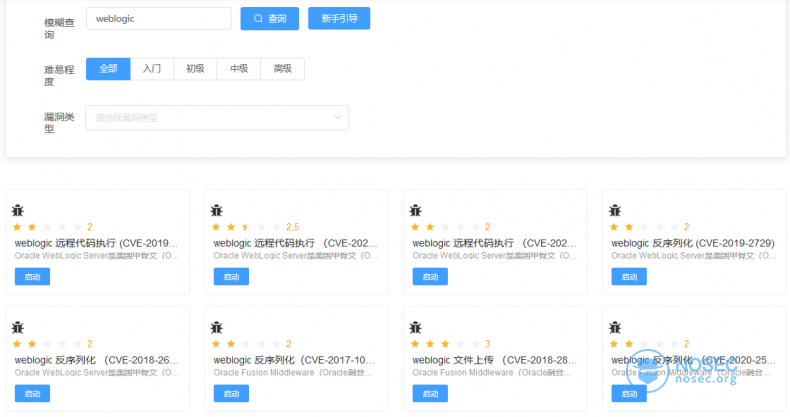Open weblogic 文件上传 (CVE-2018-28 title
790x417 pixels.
tap(494, 360)
